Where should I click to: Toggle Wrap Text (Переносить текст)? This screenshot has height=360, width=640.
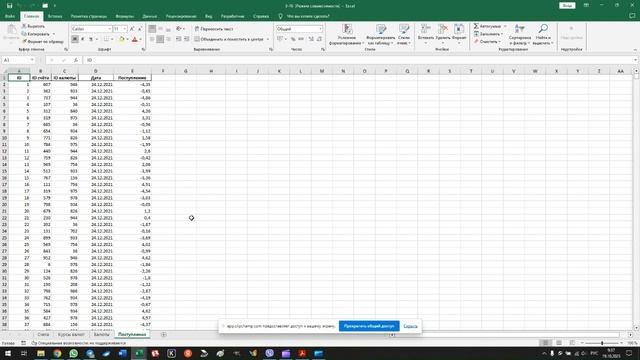tap(214, 29)
